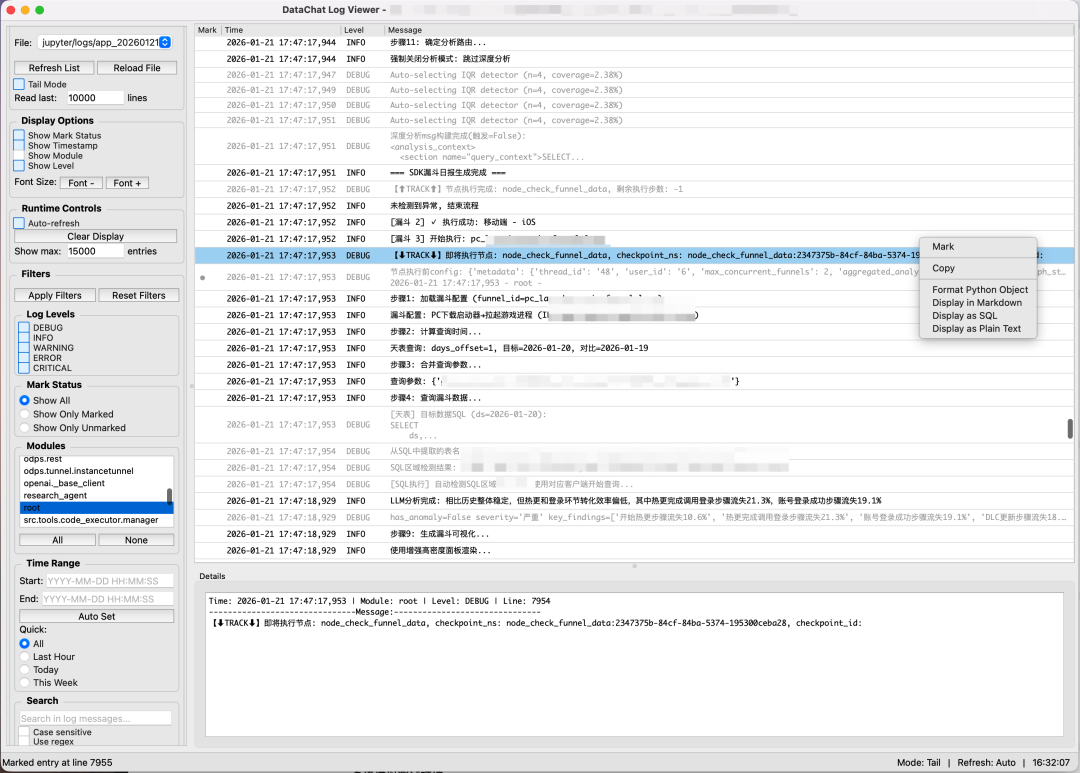Click the mark dot beside the 17:47:17,953 DEBUG row
Screen dimensions: 1080x773
click(x=202, y=278)
